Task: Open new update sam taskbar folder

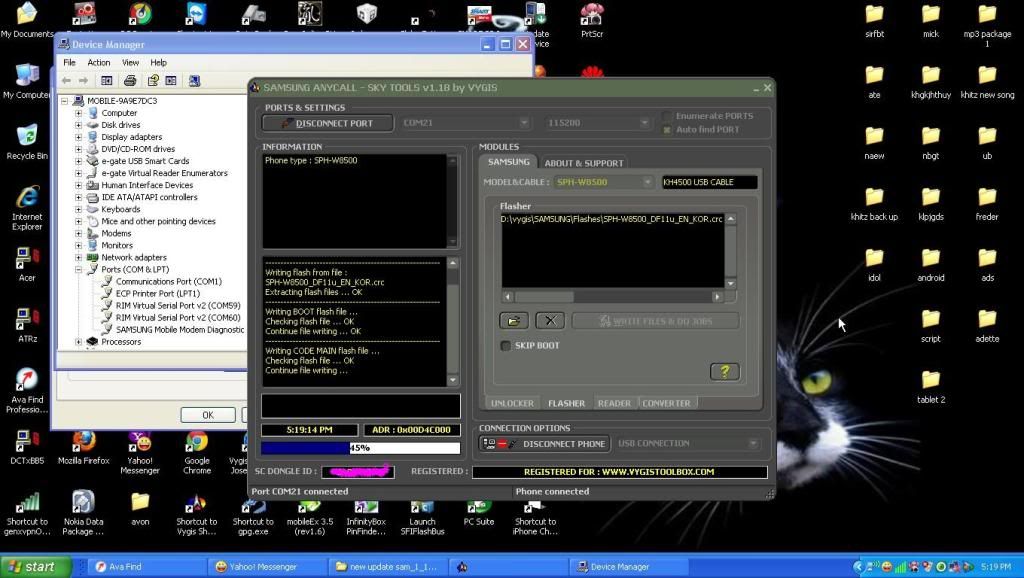Action: 390,566
